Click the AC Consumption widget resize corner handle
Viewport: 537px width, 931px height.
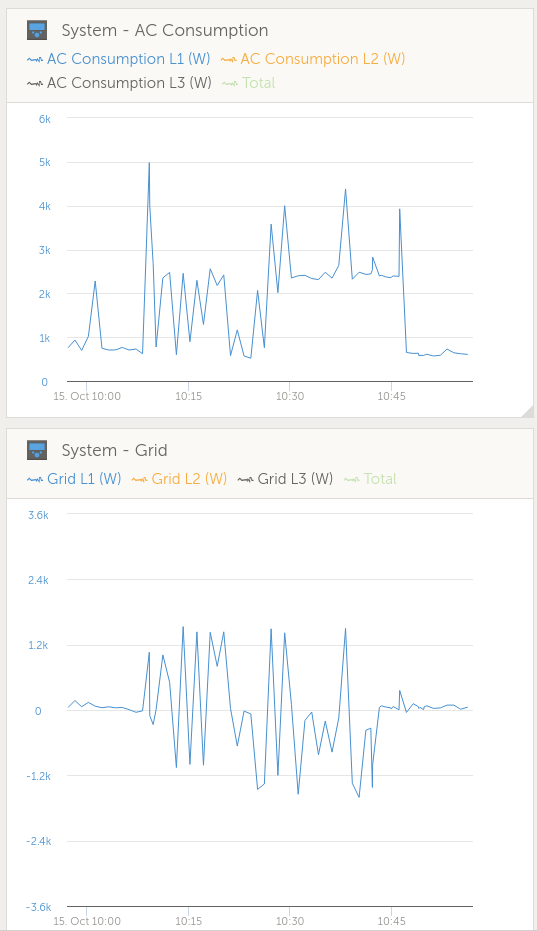[x=527, y=411]
